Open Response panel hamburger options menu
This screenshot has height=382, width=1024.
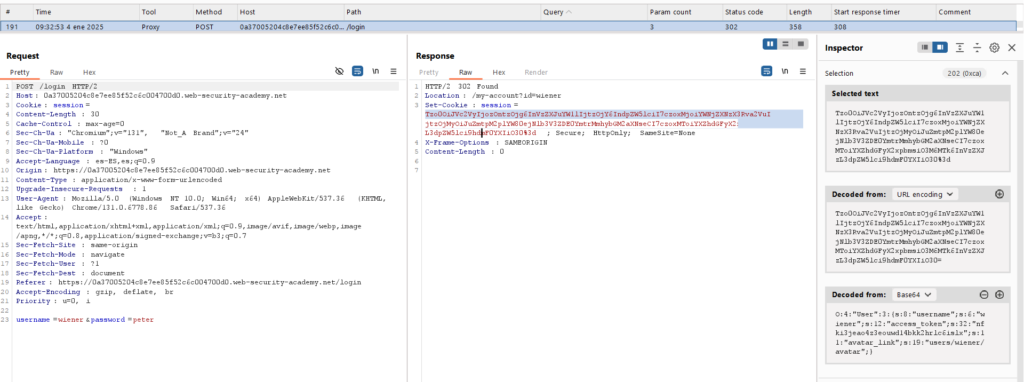802,71
